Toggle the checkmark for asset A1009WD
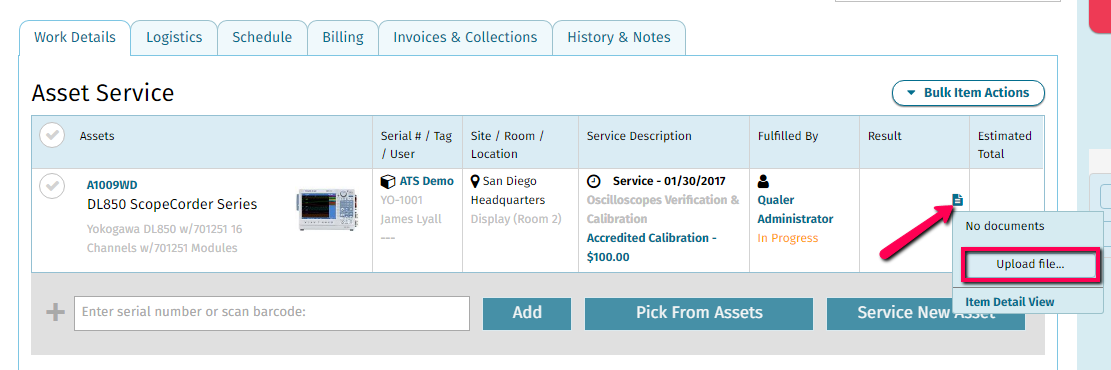Screen dimensions: 1111x370 pyautogui.click(x=50, y=186)
